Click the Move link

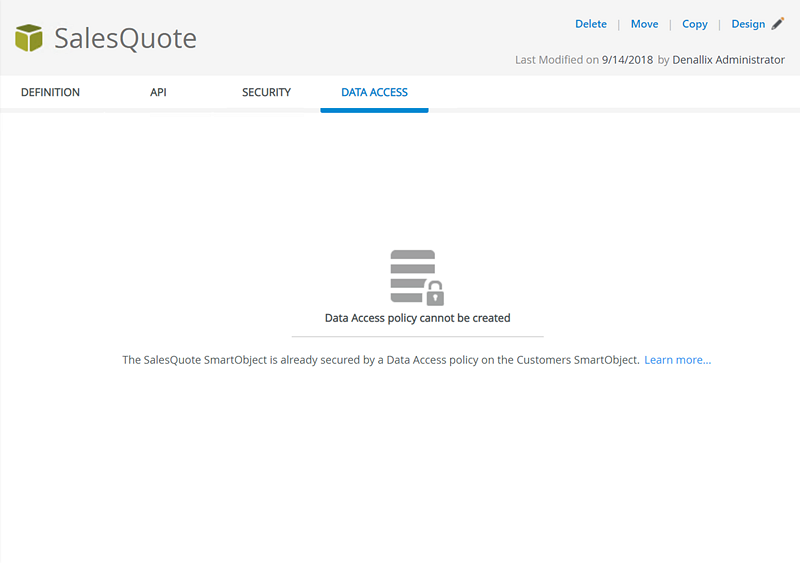pos(644,24)
